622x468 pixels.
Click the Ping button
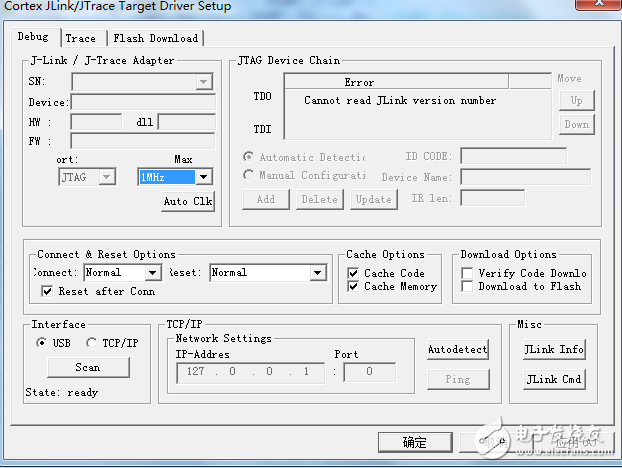point(458,380)
